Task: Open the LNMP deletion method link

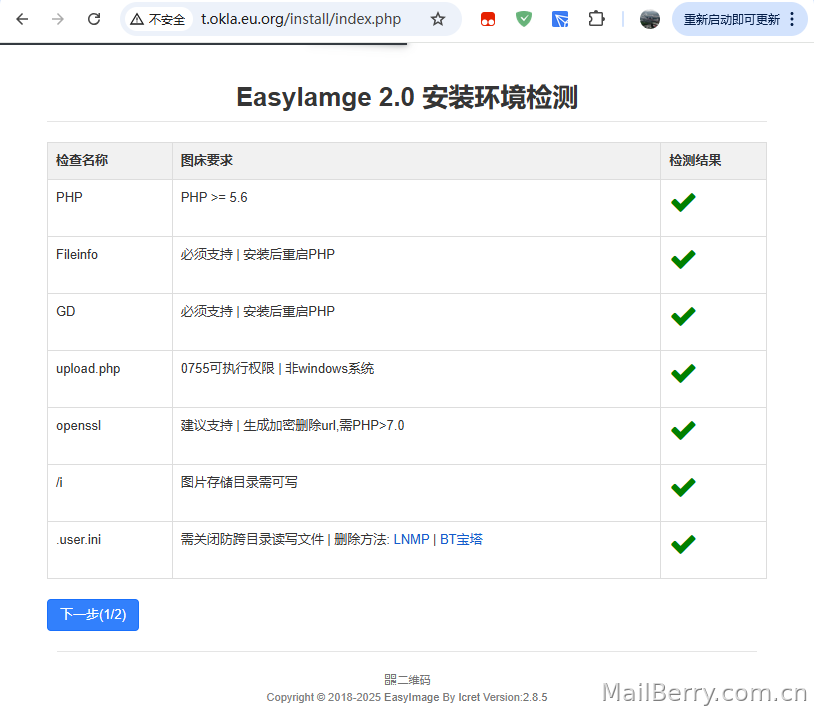Action: click(411, 540)
